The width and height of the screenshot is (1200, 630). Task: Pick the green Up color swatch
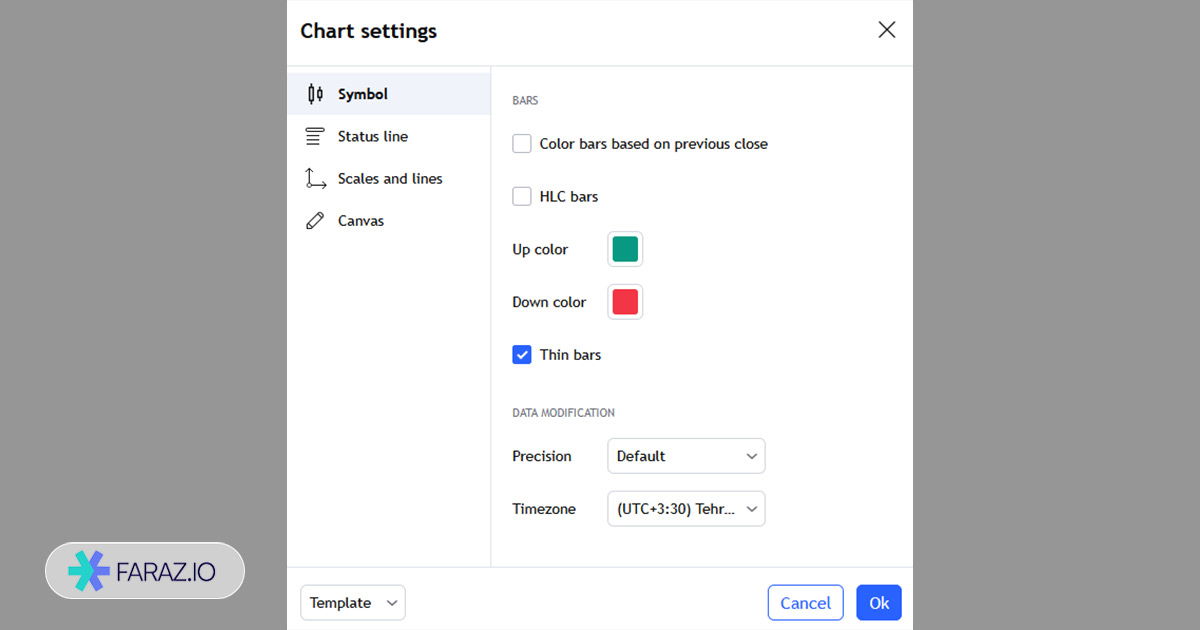point(625,249)
